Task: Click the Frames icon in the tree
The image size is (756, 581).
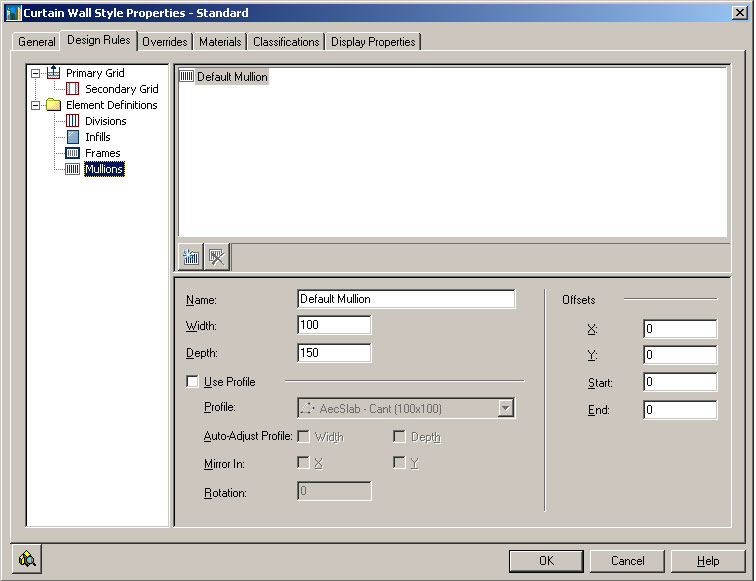Action: (72, 153)
